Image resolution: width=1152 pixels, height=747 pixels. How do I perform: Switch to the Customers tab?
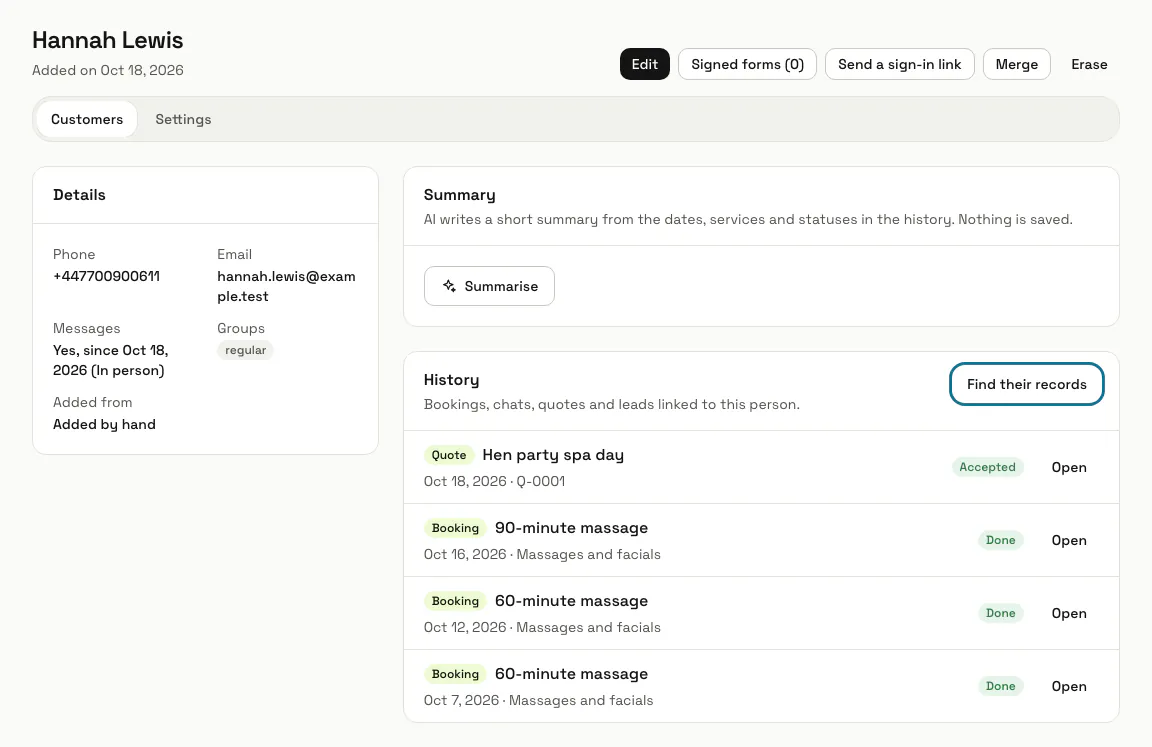tap(87, 119)
